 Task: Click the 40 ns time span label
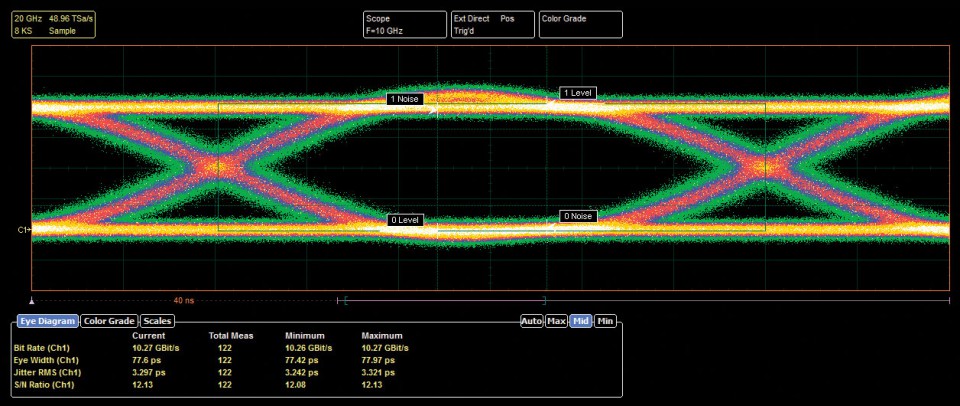183,300
